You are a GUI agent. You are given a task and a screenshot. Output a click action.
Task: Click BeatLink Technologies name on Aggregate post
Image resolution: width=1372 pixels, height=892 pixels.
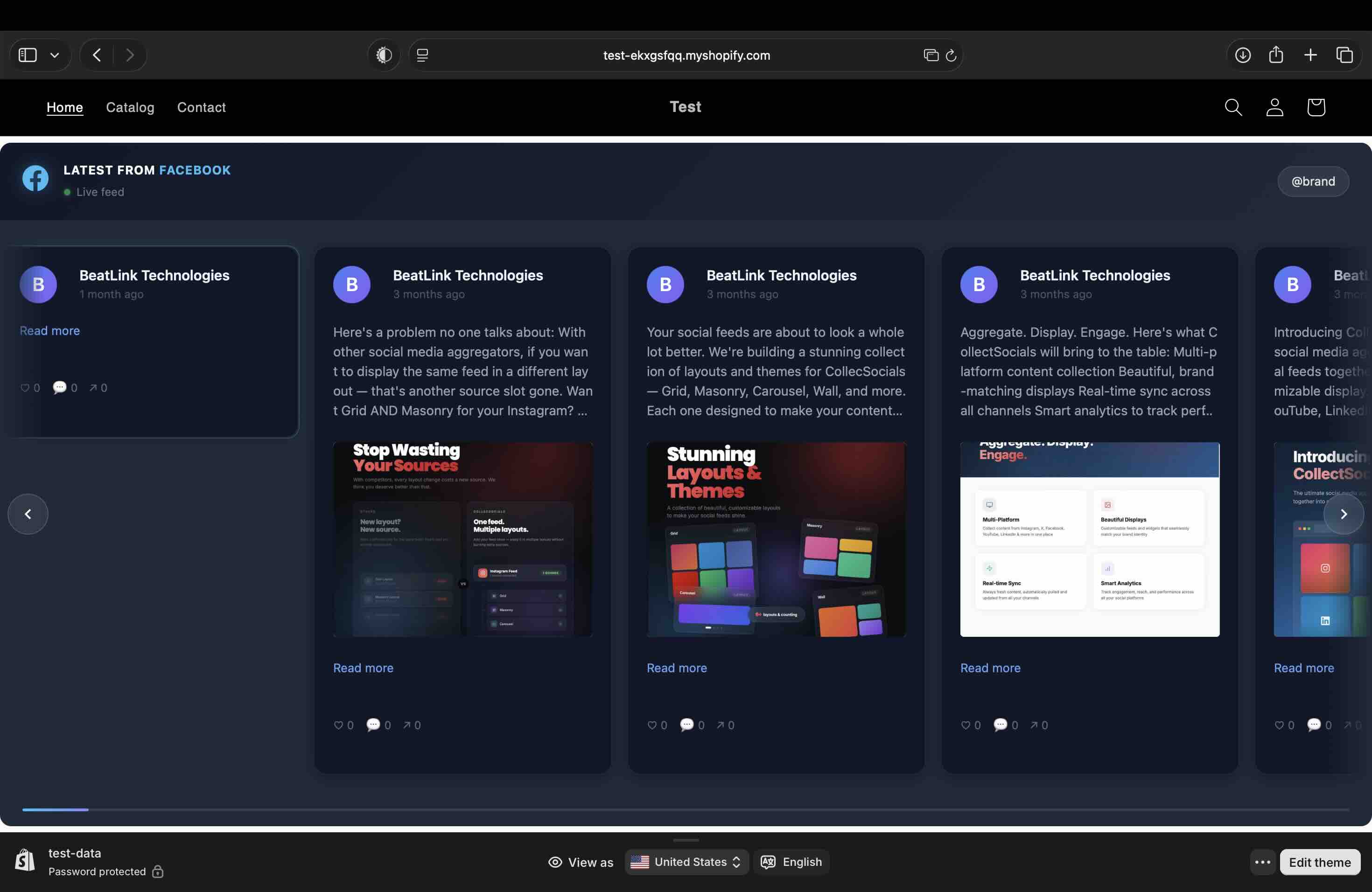1095,275
